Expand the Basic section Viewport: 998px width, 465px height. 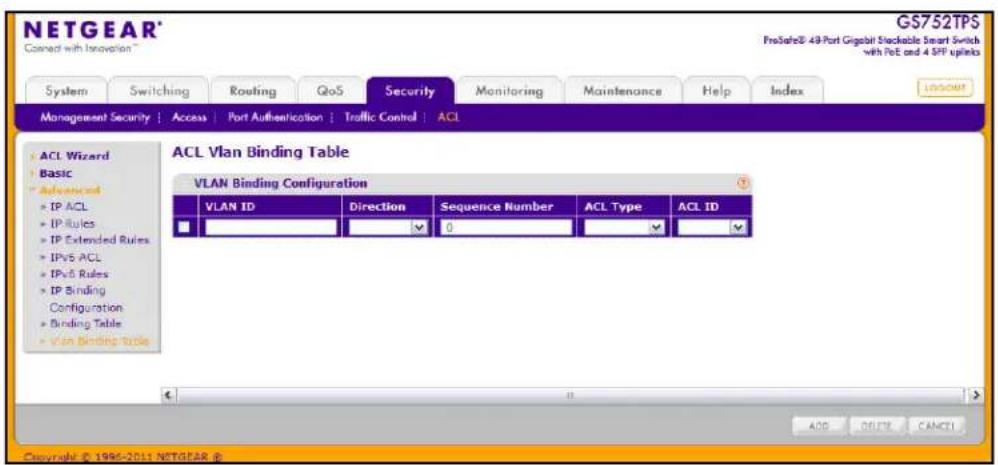coord(55,173)
